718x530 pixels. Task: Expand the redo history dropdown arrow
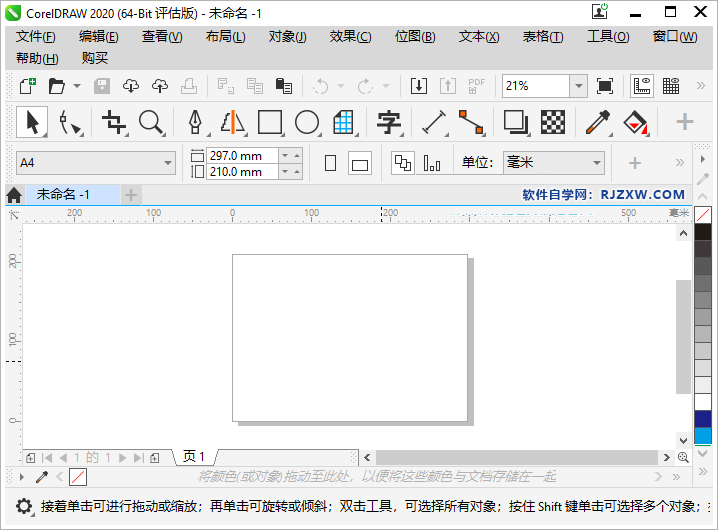(x=386, y=86)
